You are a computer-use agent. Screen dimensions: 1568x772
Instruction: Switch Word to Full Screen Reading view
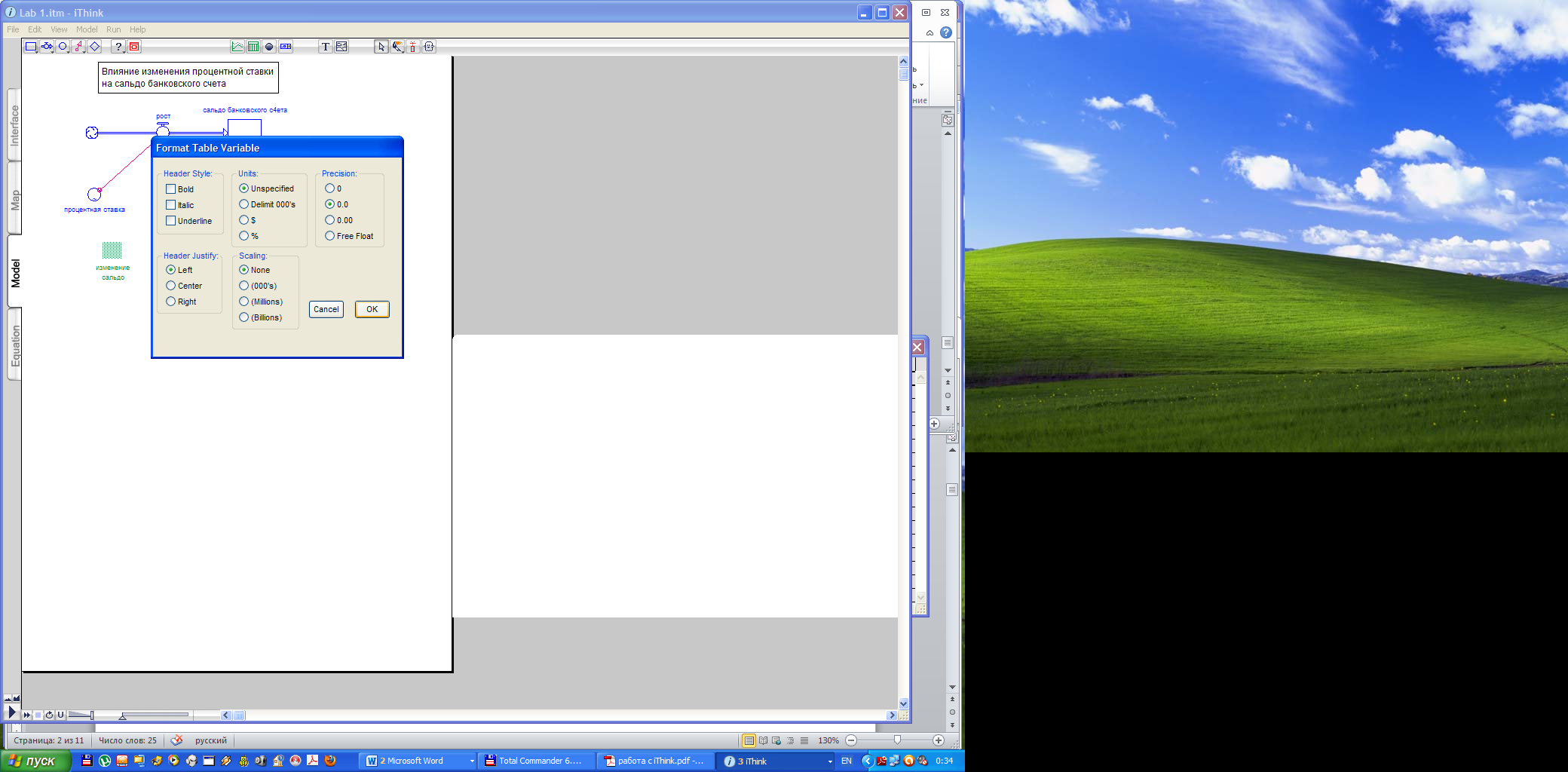tap(763, 740)
